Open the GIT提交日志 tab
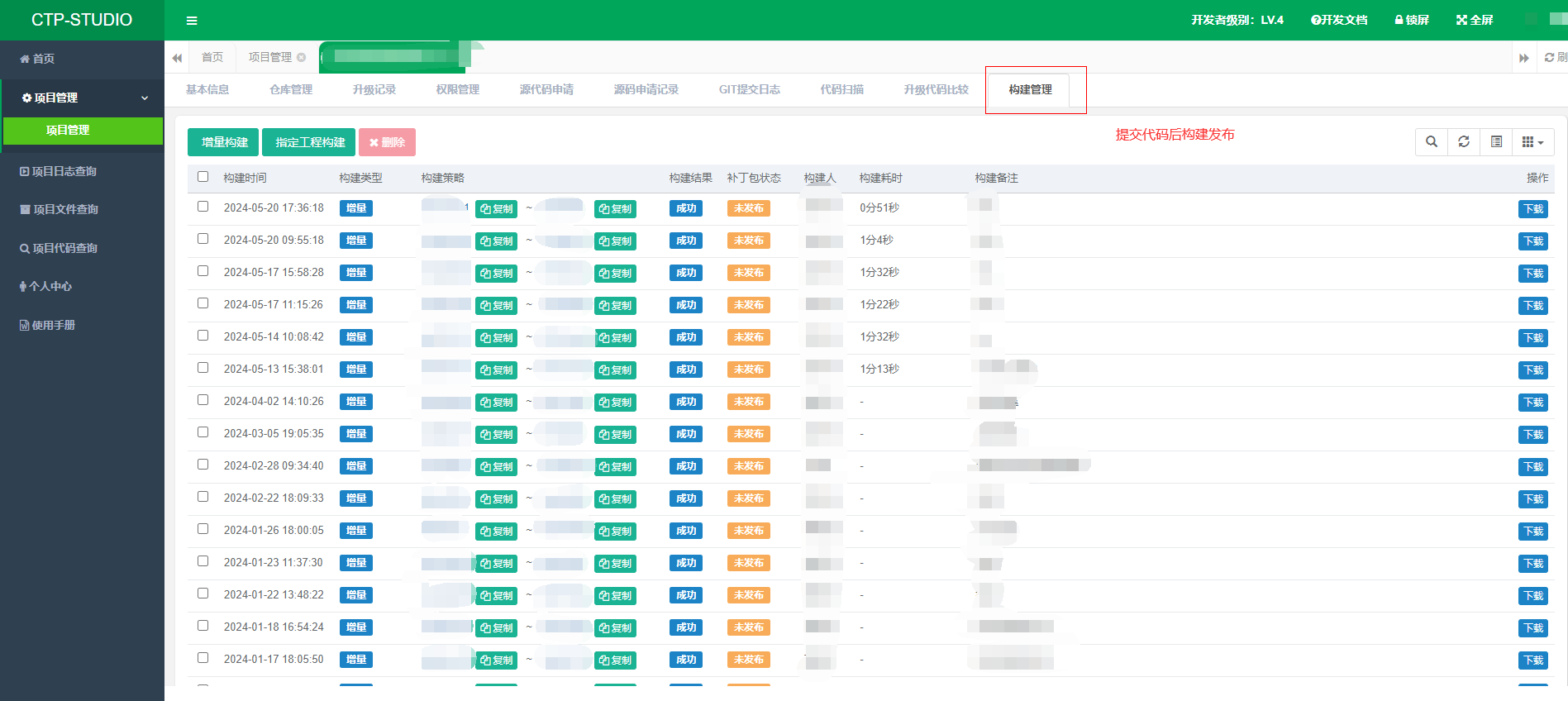1568x701 pixels. pos(749,89)
